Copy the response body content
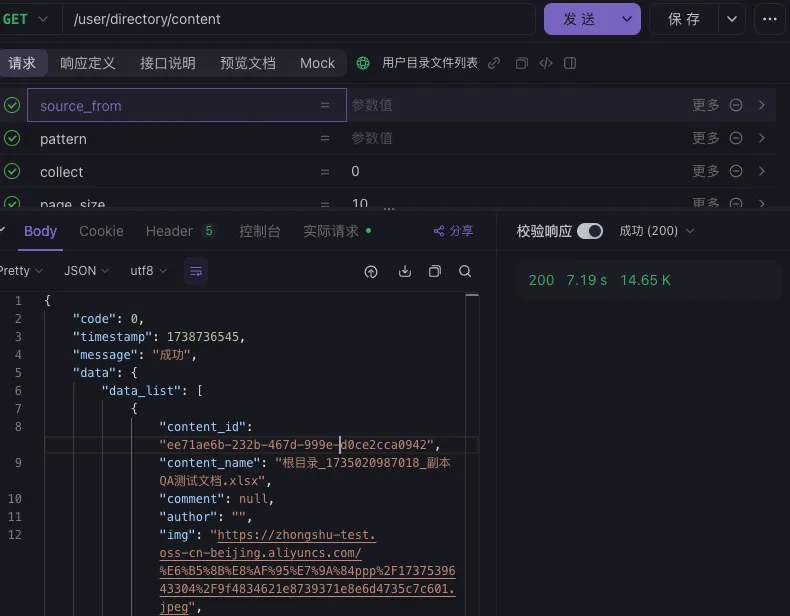 (x=435, y=271)
